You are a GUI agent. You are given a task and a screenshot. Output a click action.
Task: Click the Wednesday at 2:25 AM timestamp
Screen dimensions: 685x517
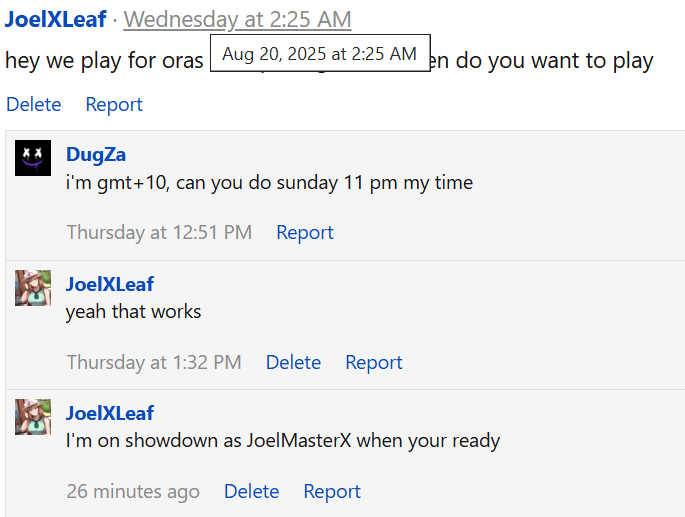pos(237,20)
